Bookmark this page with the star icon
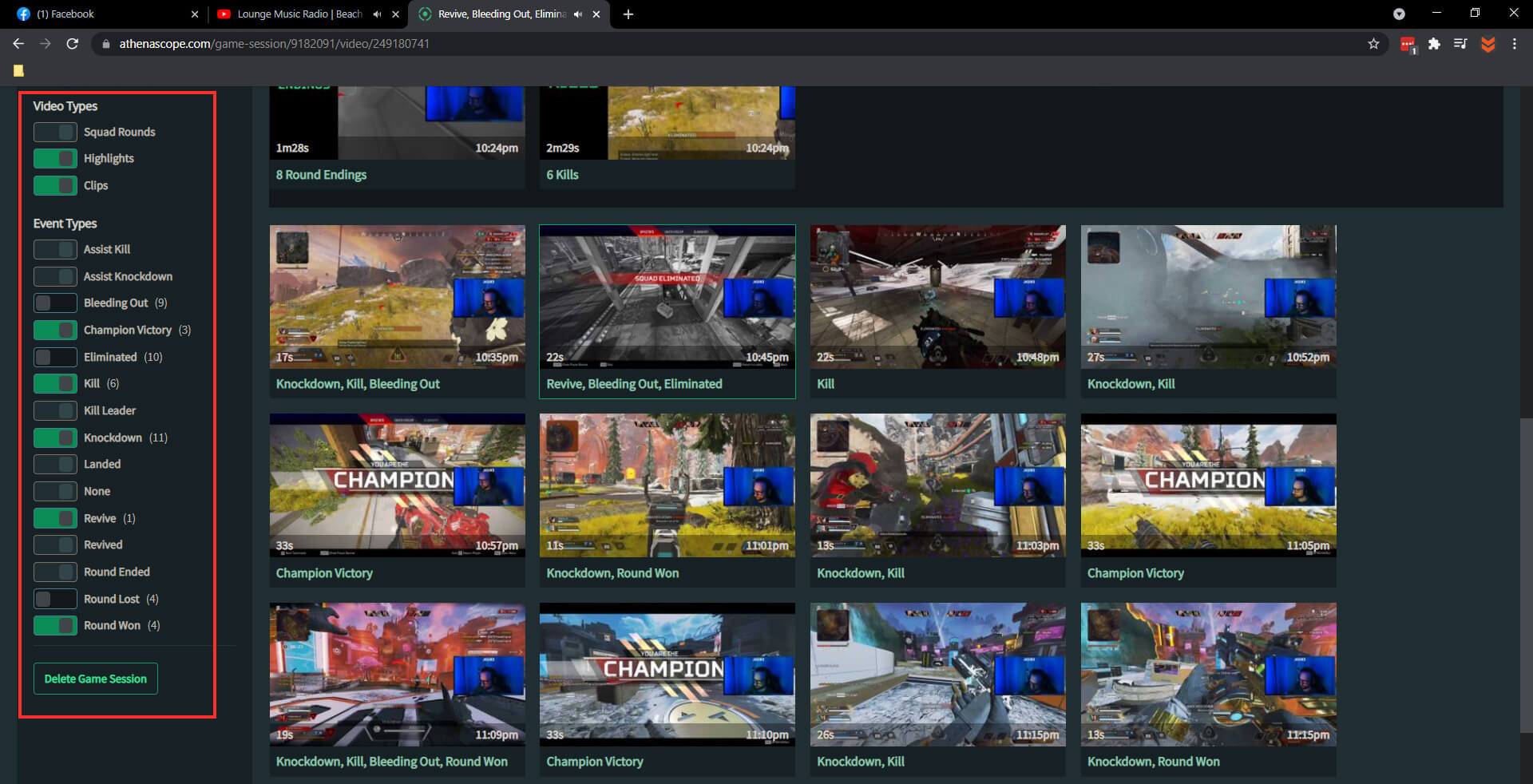Screen dimensions: 1533x784 coord(1373,44)
